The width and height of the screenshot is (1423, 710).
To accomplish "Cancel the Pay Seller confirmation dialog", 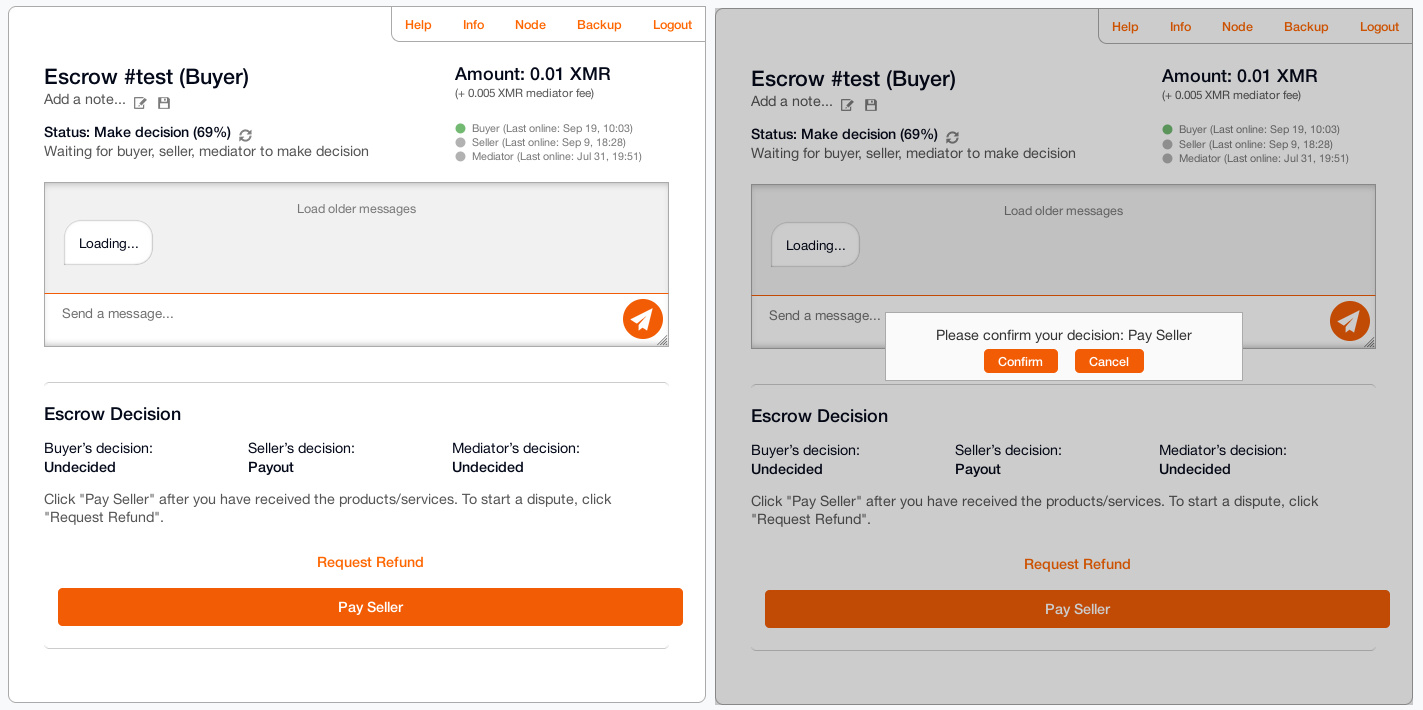I will 1108,362.
